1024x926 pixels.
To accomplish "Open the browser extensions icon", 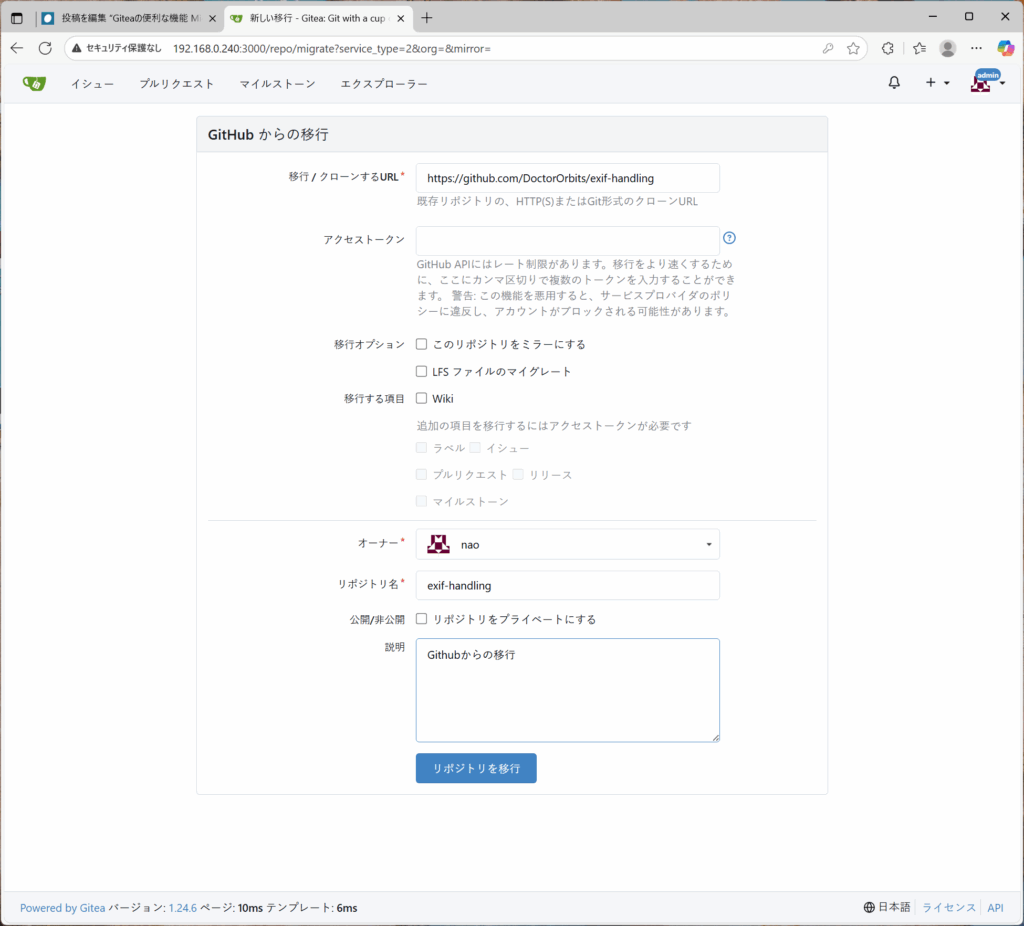I will [887, 48].
